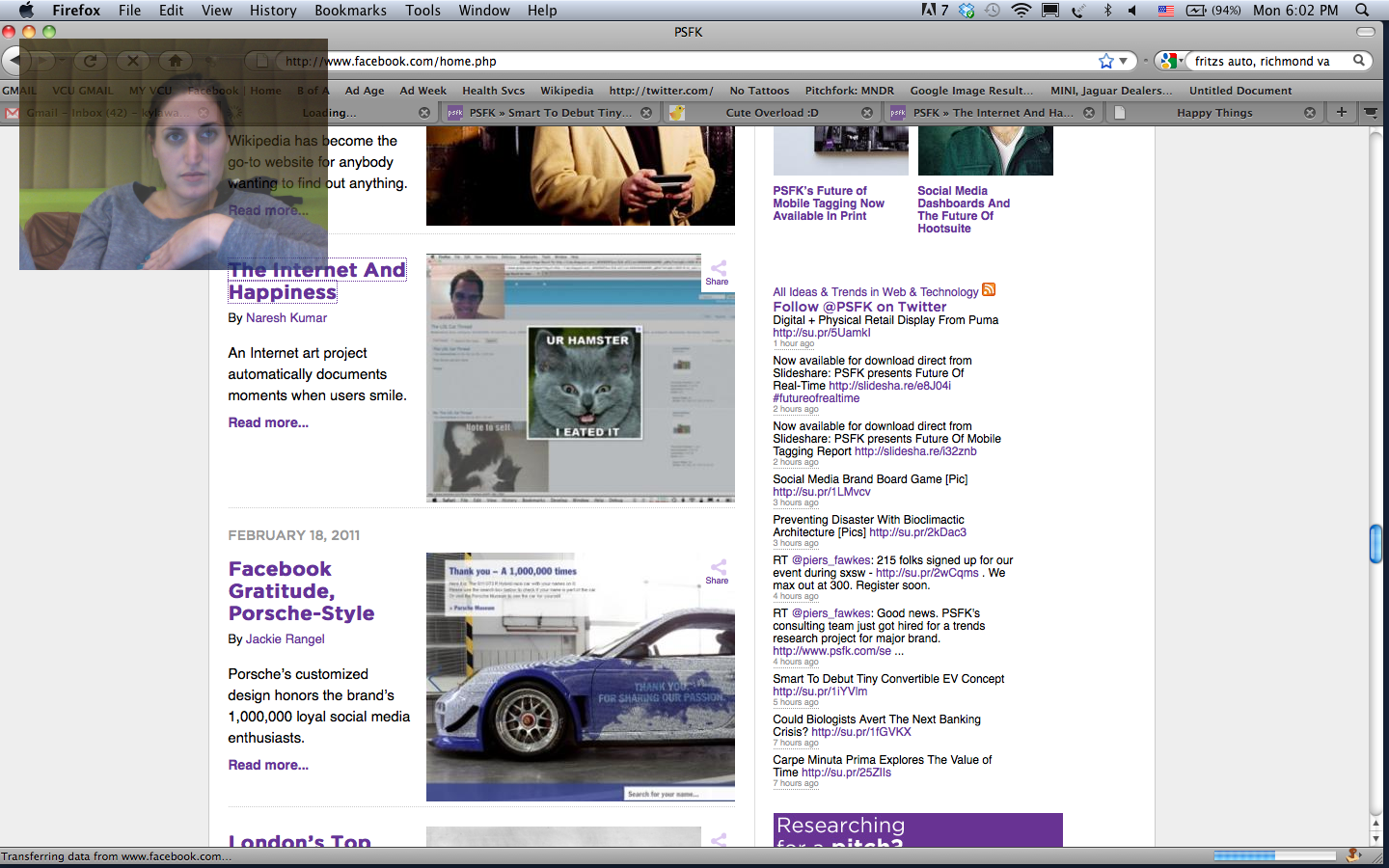This screenshot has height=868, width=1389.
Task: Click the search magnifier in the Google search box
Action: (1359, 61)
